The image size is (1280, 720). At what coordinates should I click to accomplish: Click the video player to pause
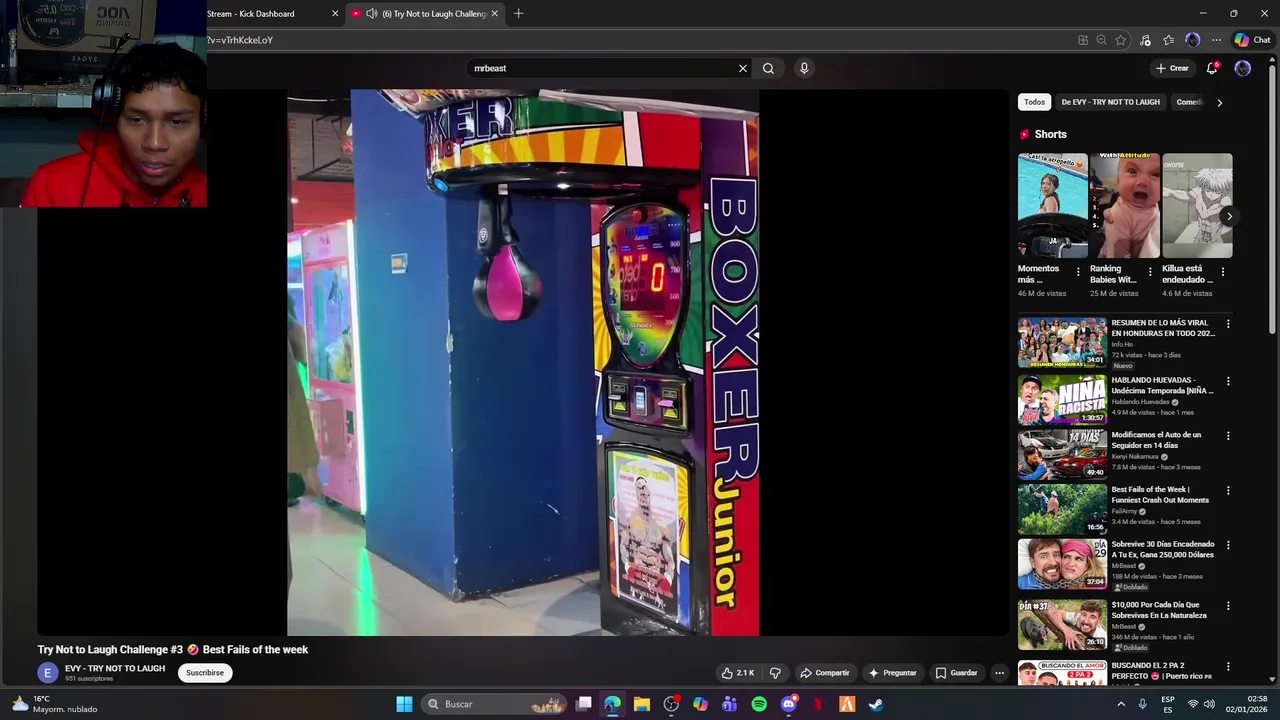click(523, 362)
